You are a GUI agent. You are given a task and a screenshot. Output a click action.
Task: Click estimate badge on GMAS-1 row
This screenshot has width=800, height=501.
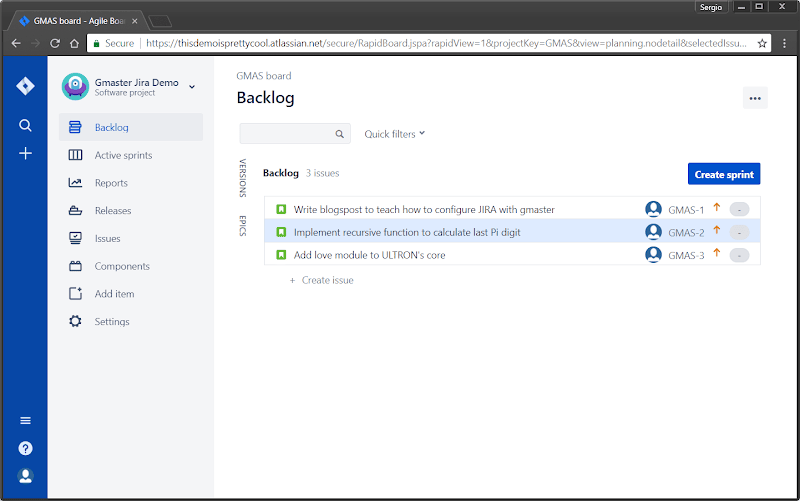739,210
